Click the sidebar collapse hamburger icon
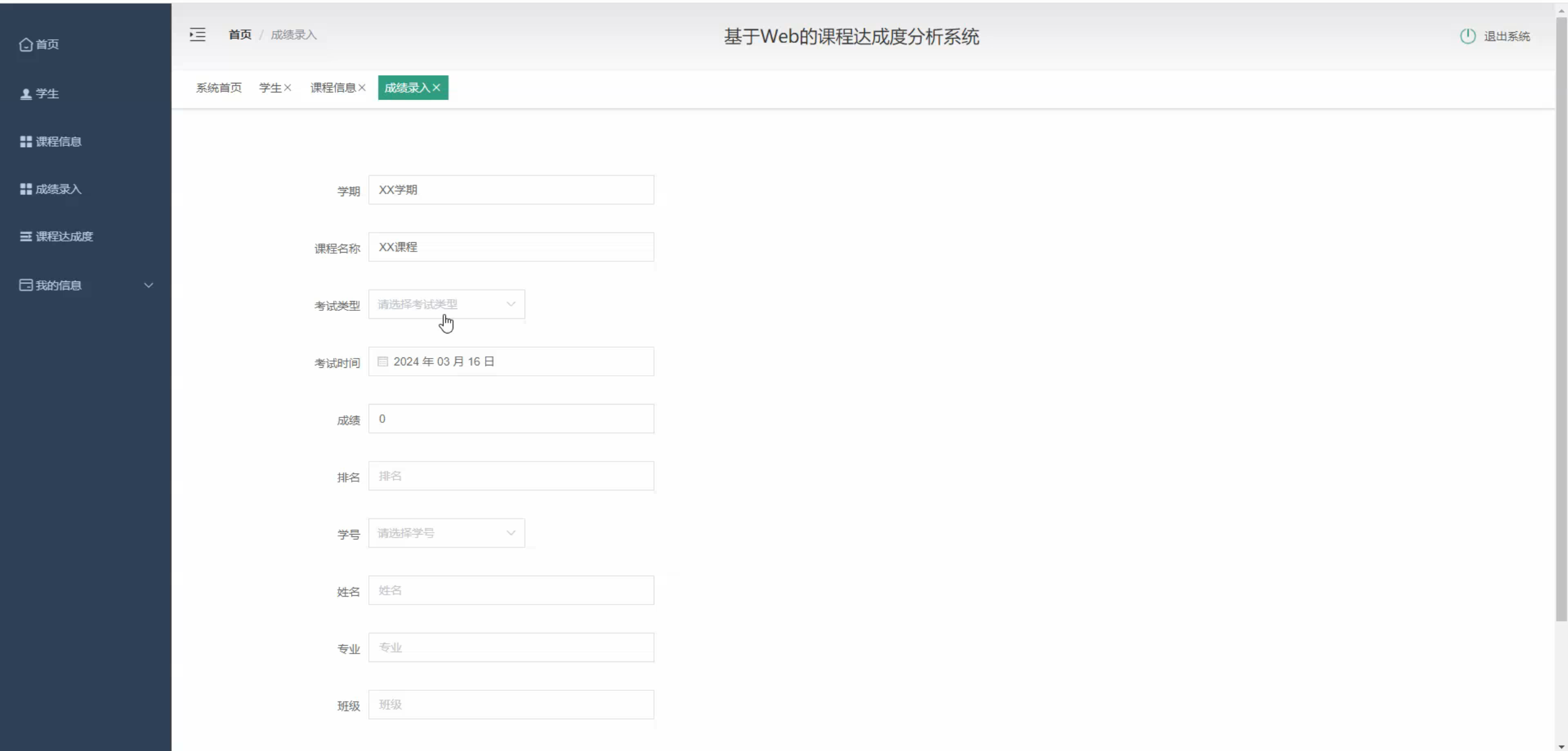This screenshot has width=1568, height=751. (197, 35)
